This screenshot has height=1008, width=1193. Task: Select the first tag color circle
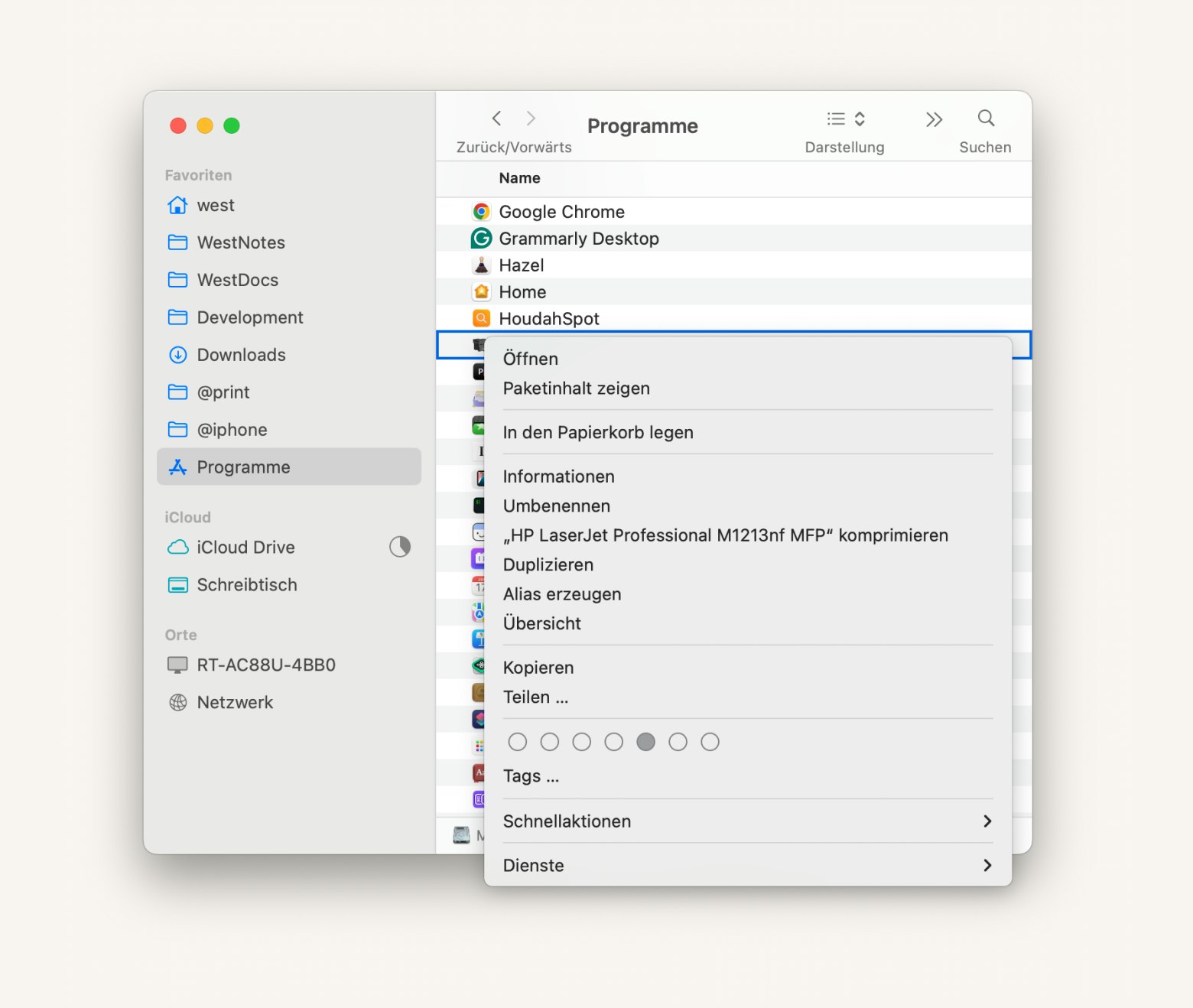click(518, 742)
